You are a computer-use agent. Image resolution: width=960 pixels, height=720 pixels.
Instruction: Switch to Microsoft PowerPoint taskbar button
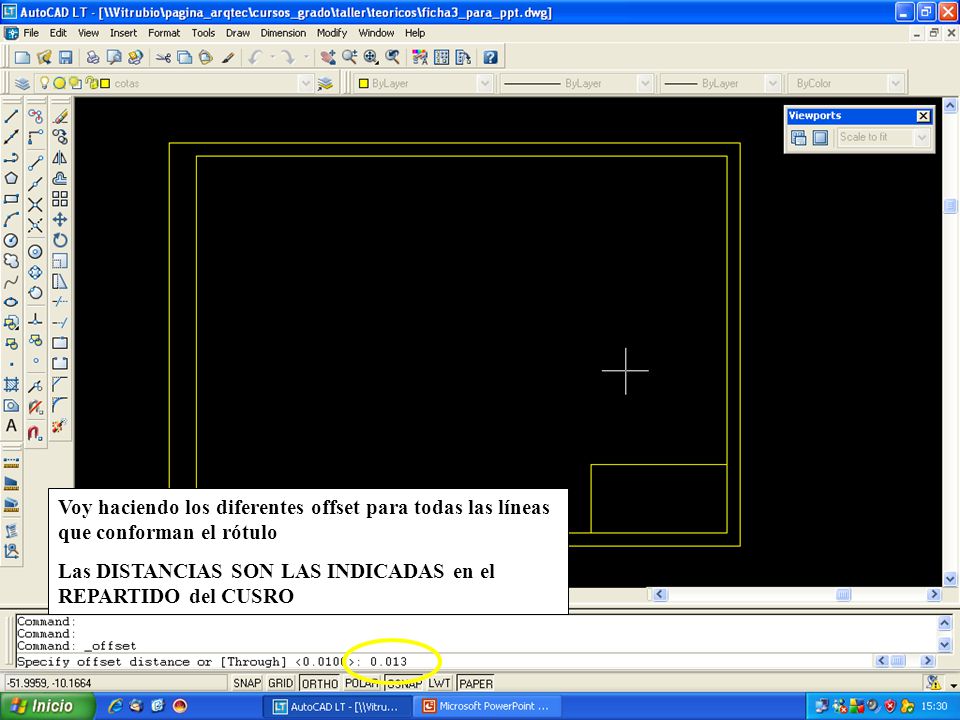[x=487, y=707]
